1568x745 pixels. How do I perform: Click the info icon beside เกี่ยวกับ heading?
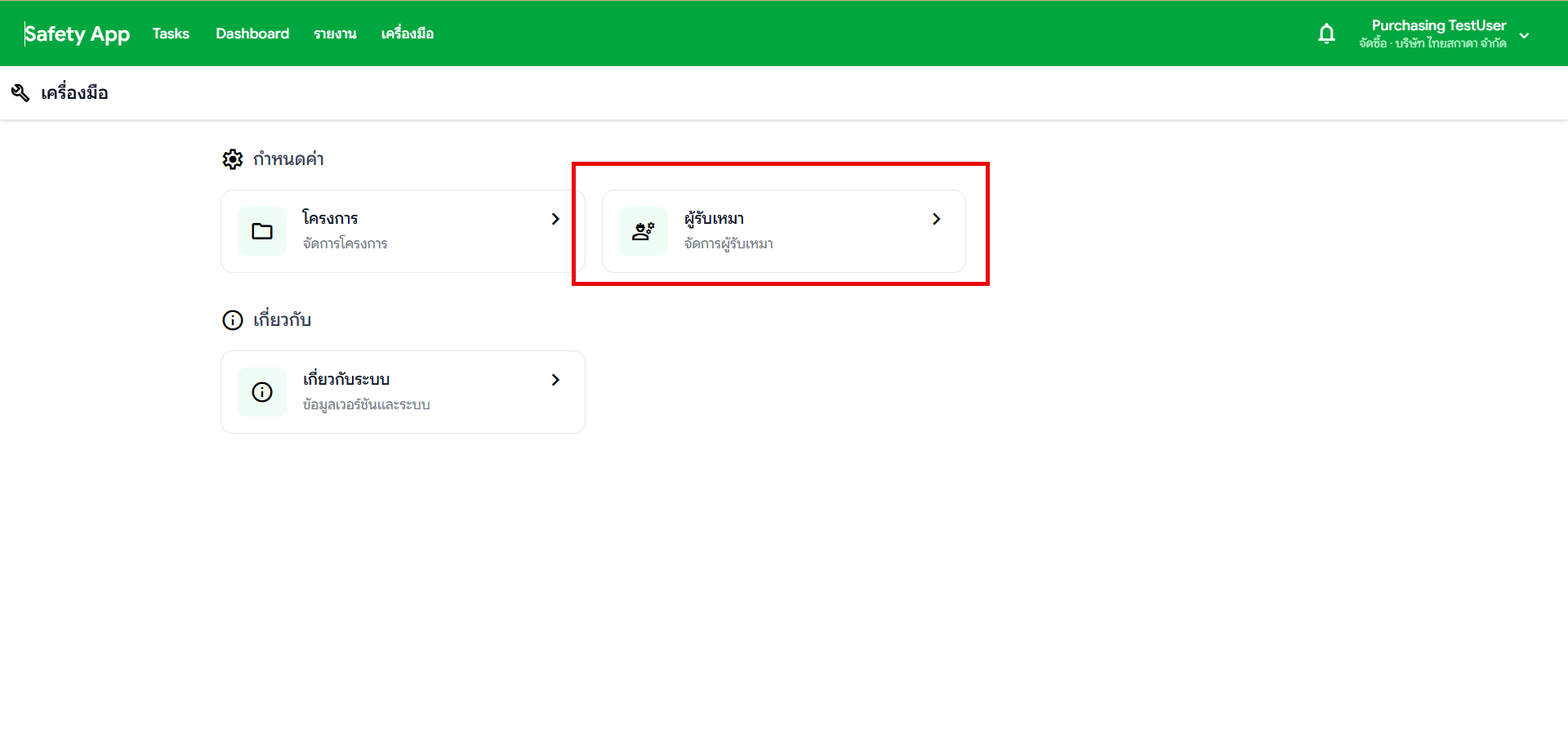point(232,320)
